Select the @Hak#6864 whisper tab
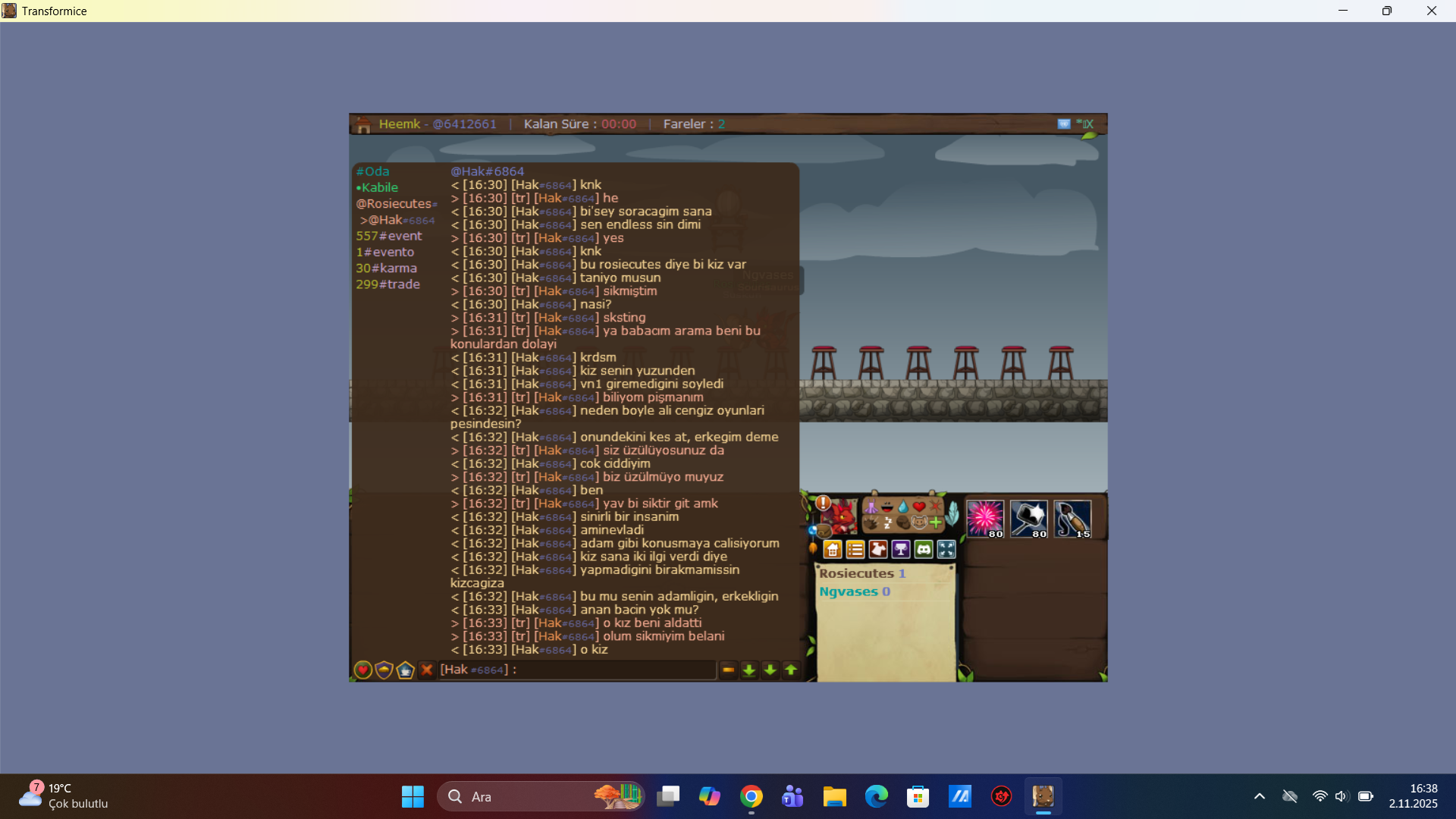This screenshot has width=1456, height=819. (x=397, y=220)
